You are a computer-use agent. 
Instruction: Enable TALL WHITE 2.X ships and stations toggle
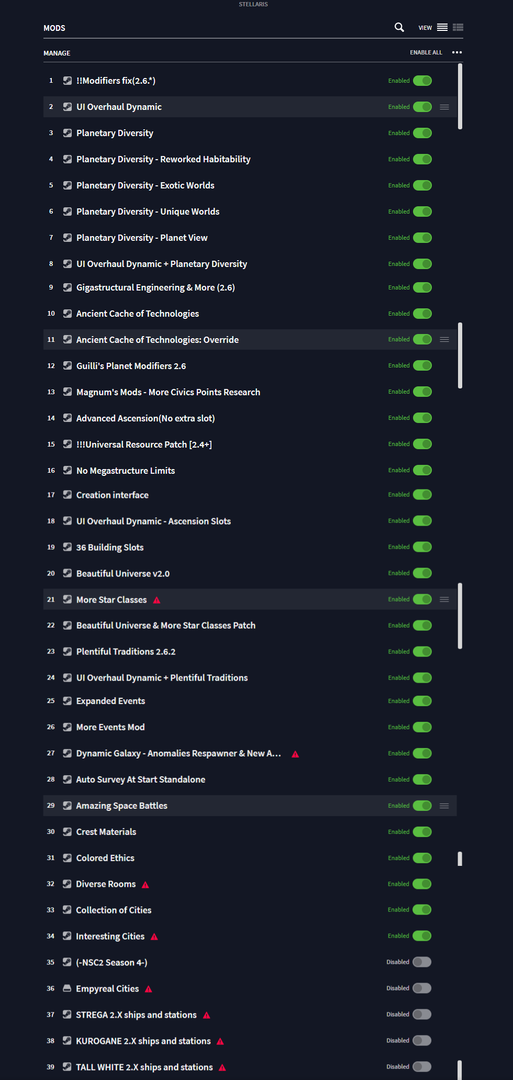pyautogui.click(x=422, y=1067)
